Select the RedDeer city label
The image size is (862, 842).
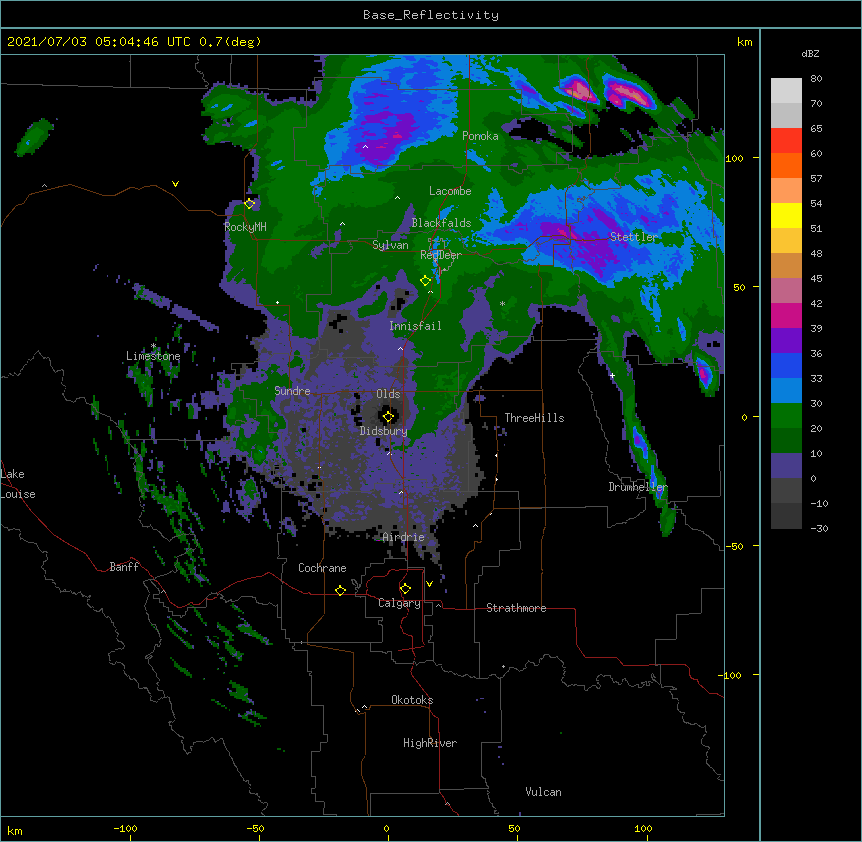click(441, 255)
